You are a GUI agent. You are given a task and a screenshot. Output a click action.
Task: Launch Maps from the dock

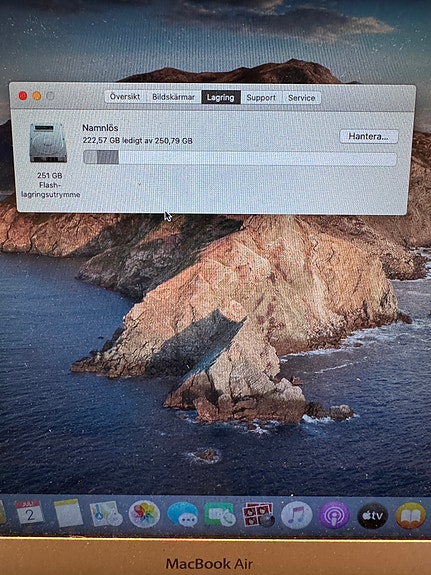pyautogui.click(x=106, y=513)
